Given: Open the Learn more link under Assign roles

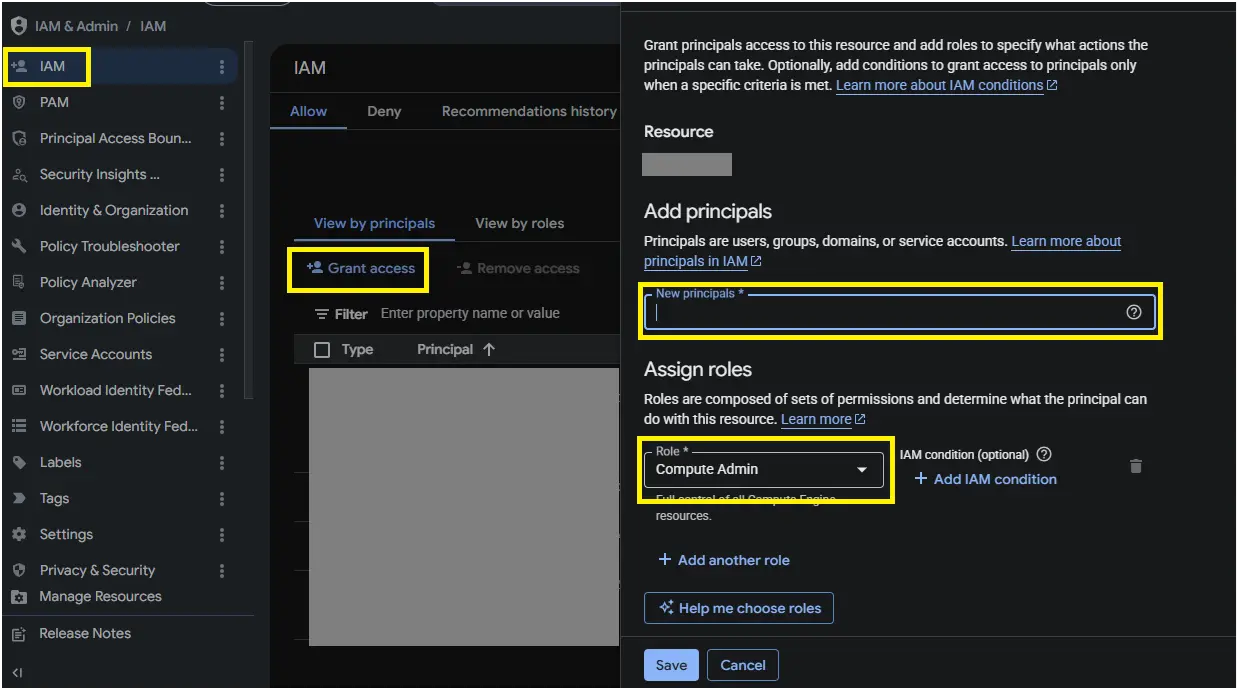Looking at the screenshot, I should click(x=822, y=419).
